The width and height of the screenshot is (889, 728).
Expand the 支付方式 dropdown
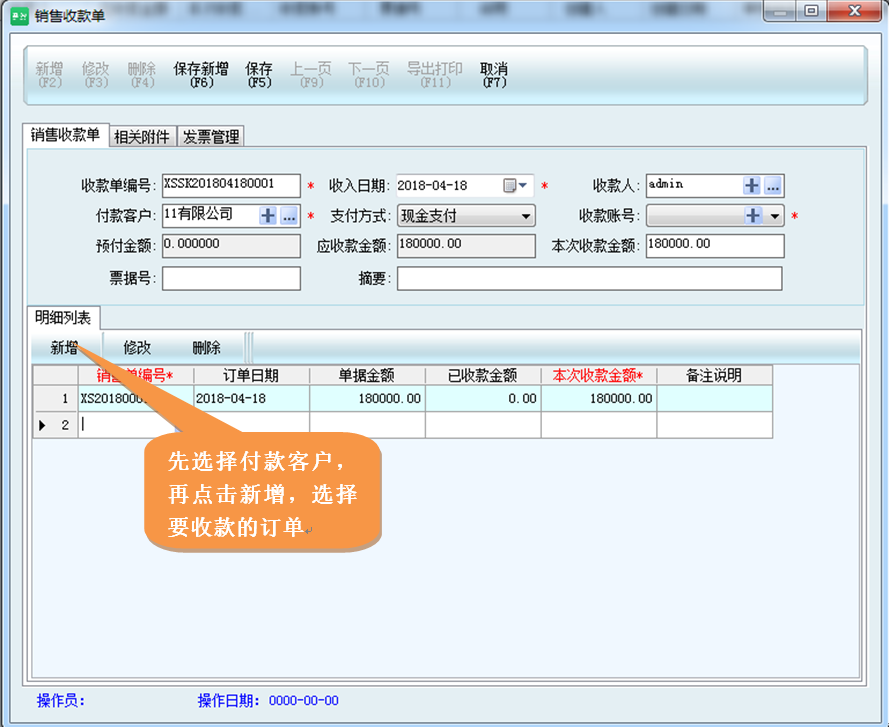click(x=526, y=216)
